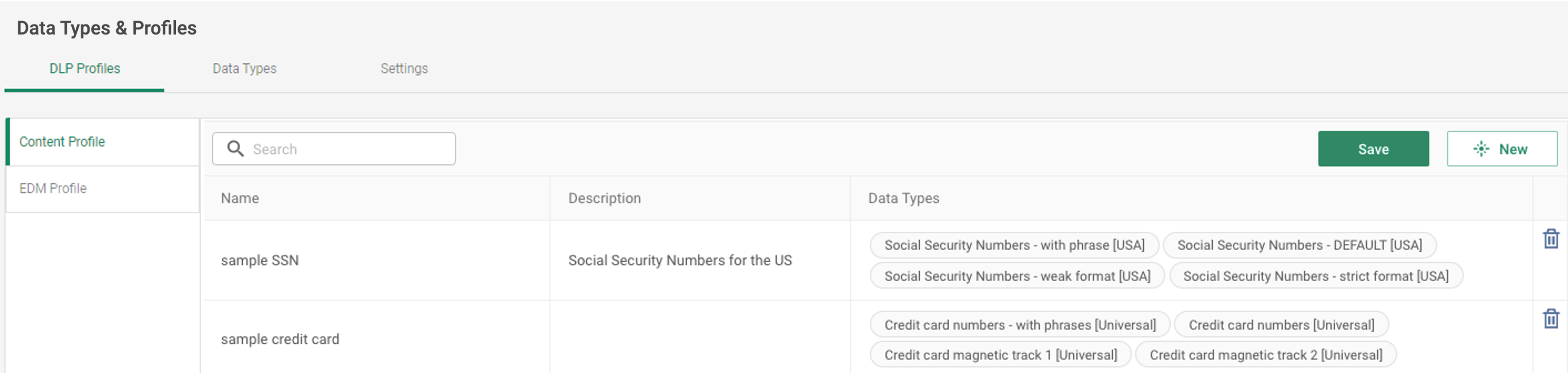The height and width of the screenshot is (374, 1568).
Task: Select the DLP Profiles tab
Action: (x=84, y=68)
